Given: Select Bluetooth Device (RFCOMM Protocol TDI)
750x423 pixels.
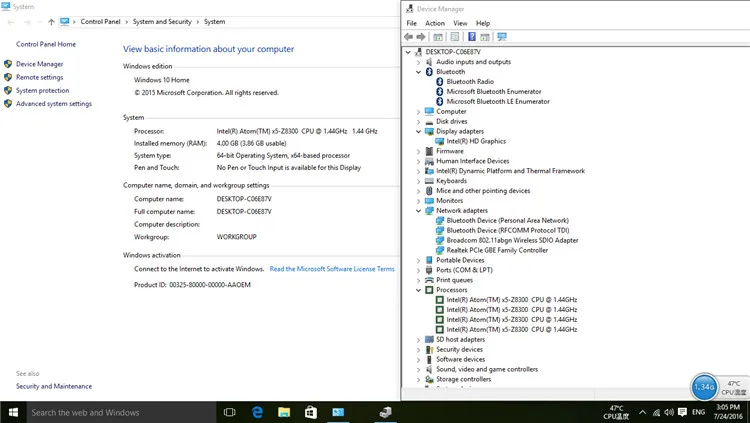Looking at the screenshot, I should coord(508,230).
